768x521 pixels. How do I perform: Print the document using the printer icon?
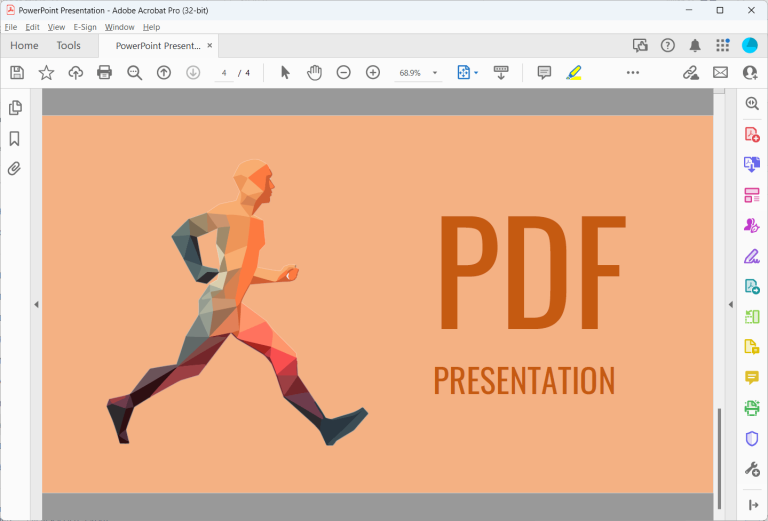point(104,72)
